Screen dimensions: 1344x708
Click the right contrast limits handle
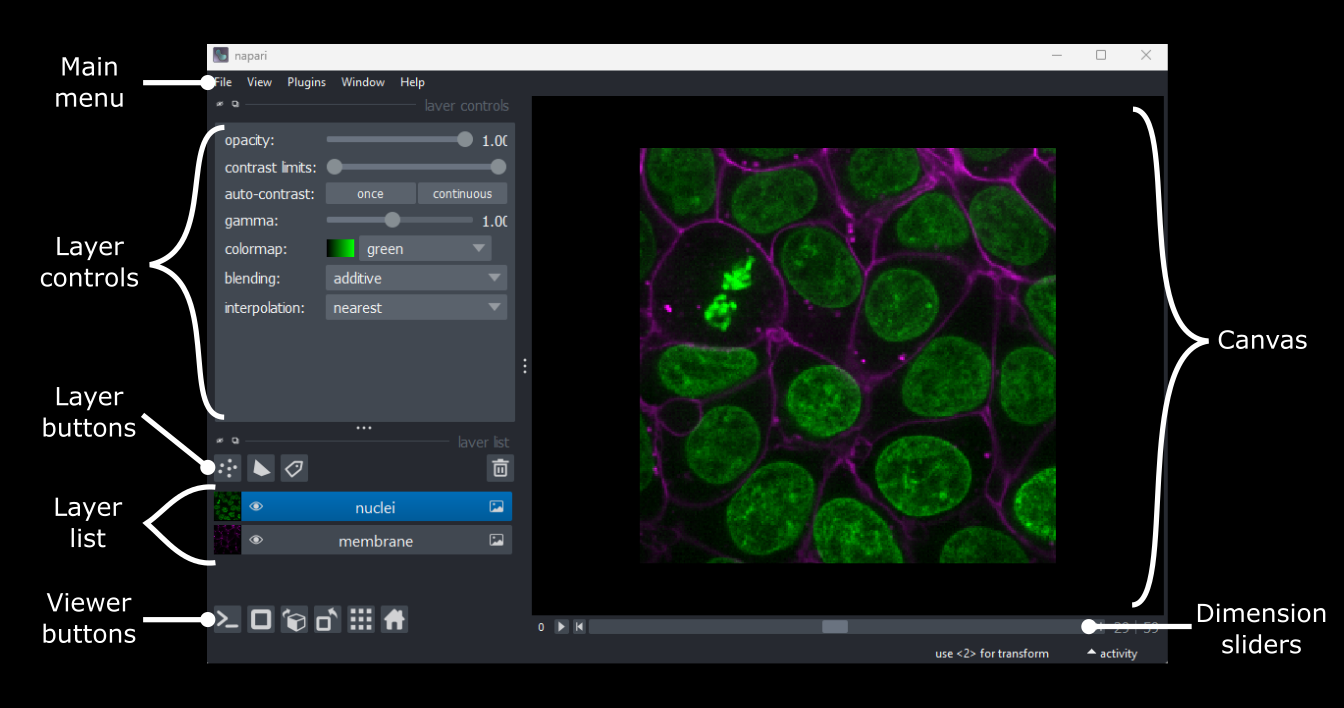[x=498, y=167]
